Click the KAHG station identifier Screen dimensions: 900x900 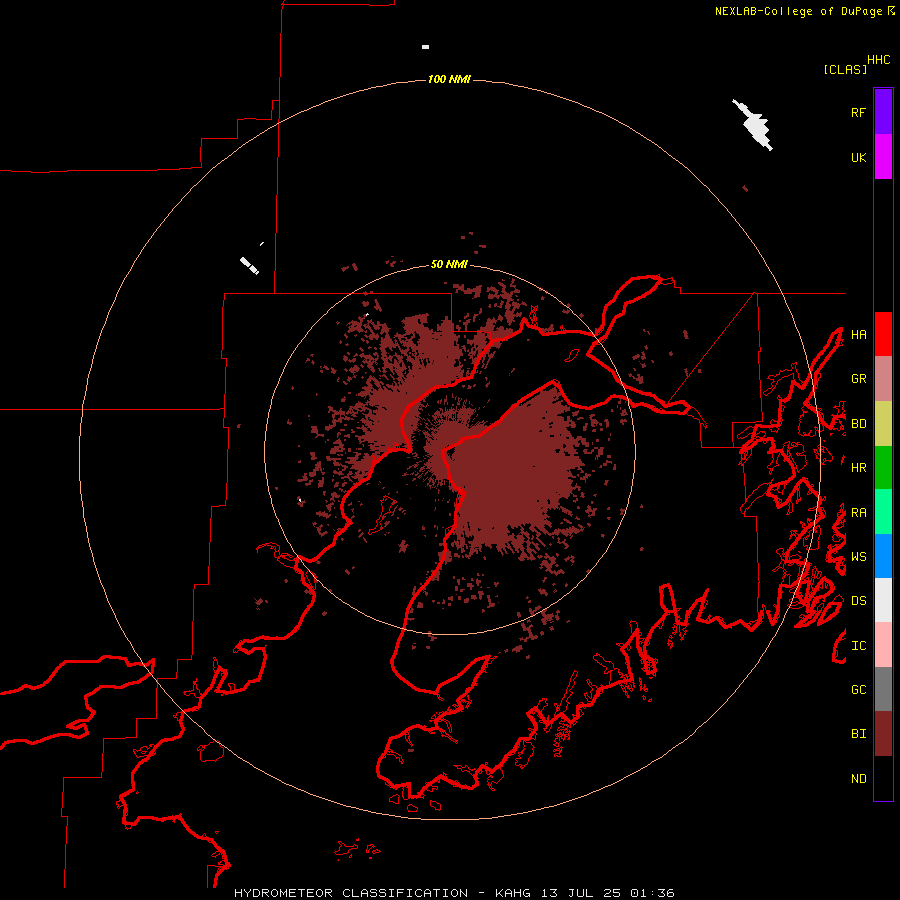(x=513, y=893)
